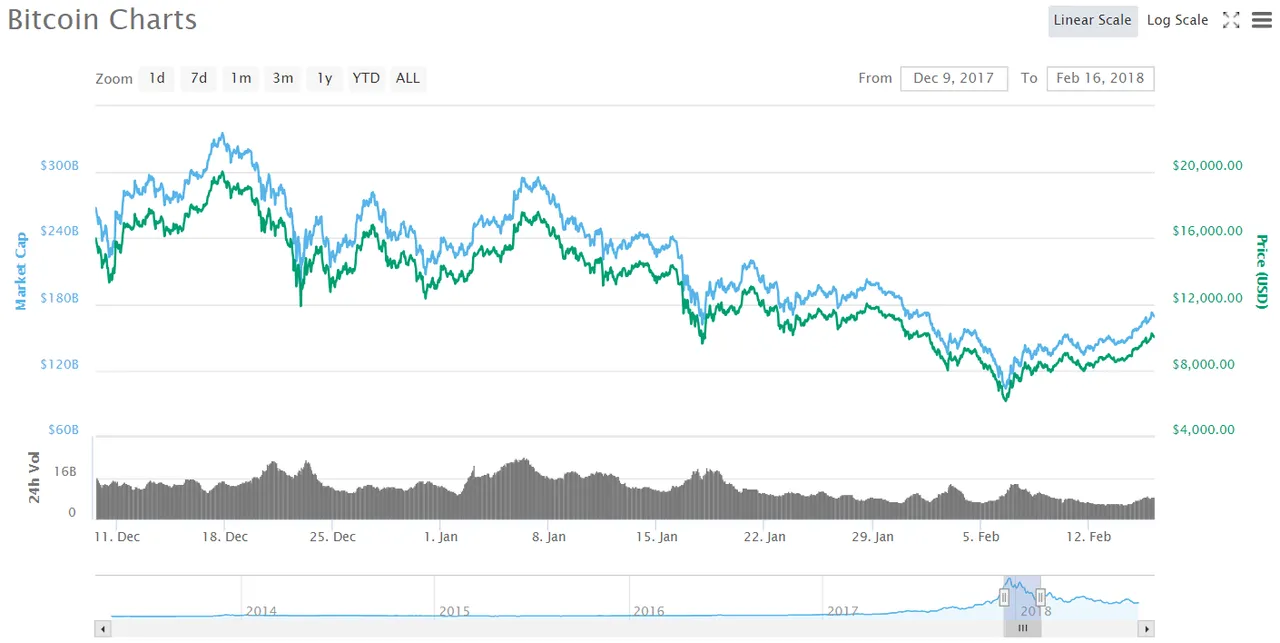Click the 5. Feb date label
Screen dimensions: 1280x643
point(981,536)
